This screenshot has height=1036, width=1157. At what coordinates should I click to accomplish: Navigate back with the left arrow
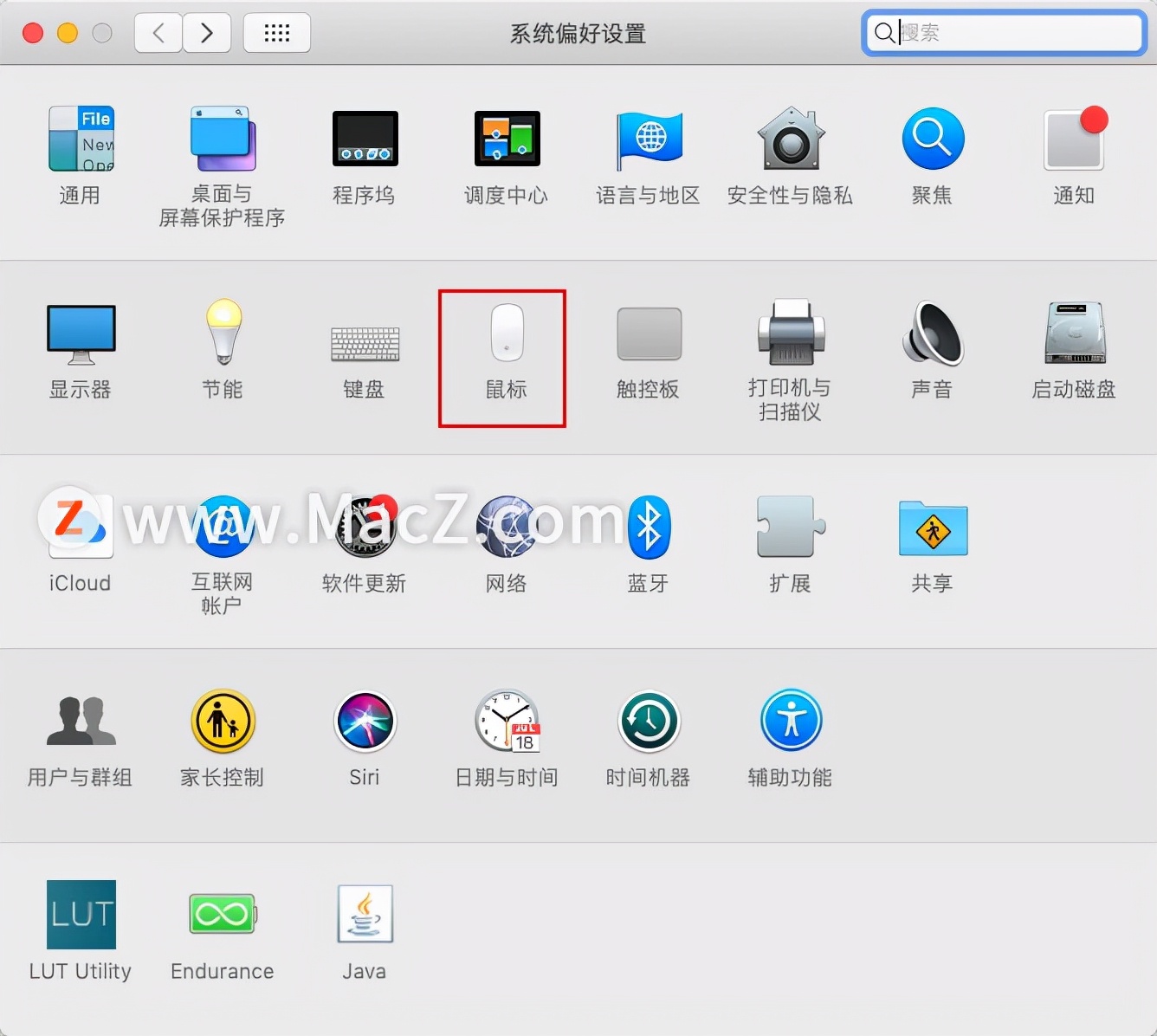158,32
